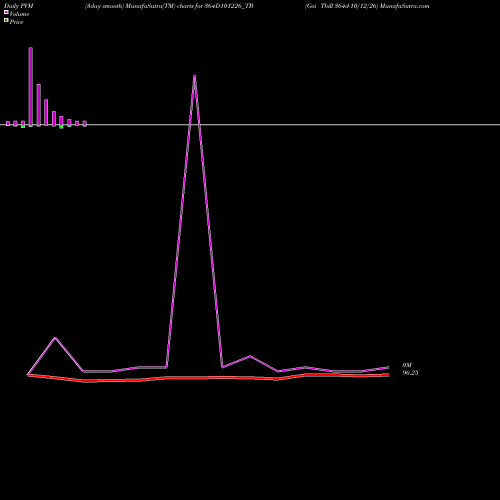Click the tallest magenta volume bar
500x500 pixels.
31,86
